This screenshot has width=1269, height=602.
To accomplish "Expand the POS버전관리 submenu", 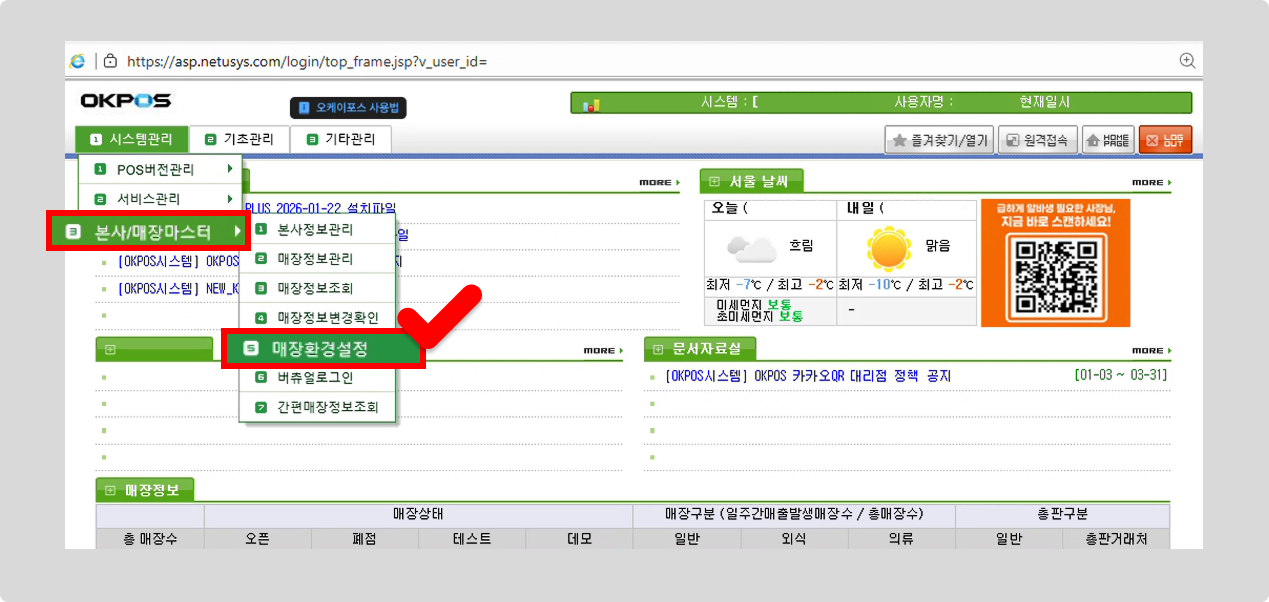I will pos(160,170).
